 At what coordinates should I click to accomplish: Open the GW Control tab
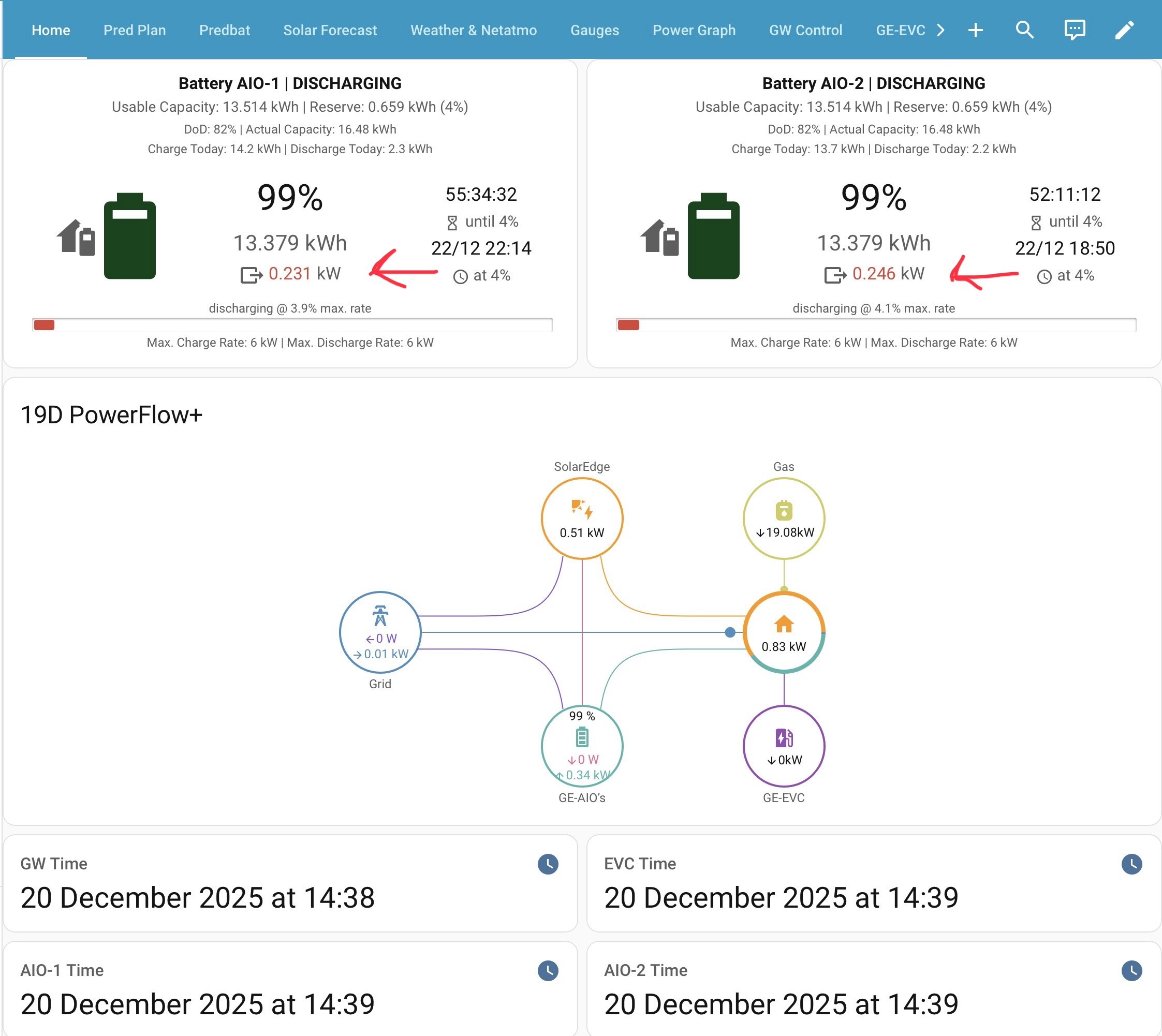pos(805,30)
